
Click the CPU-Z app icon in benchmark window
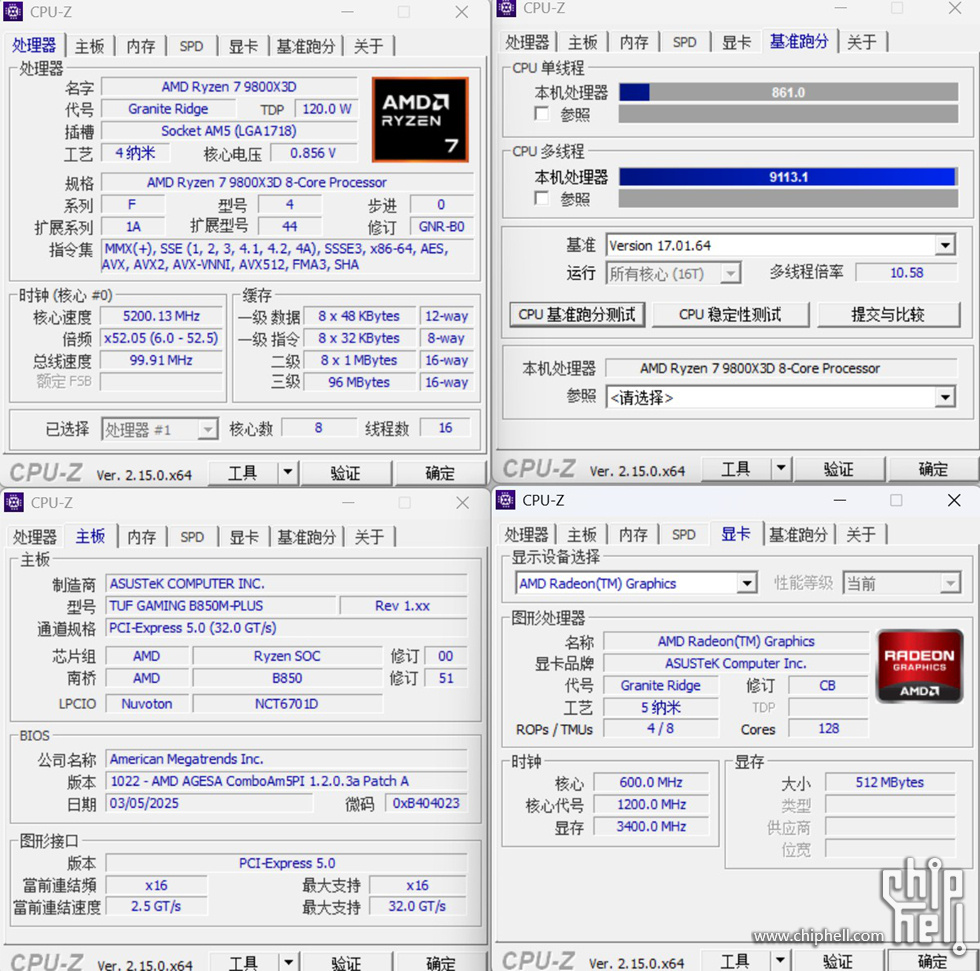(x=506, y=8)
